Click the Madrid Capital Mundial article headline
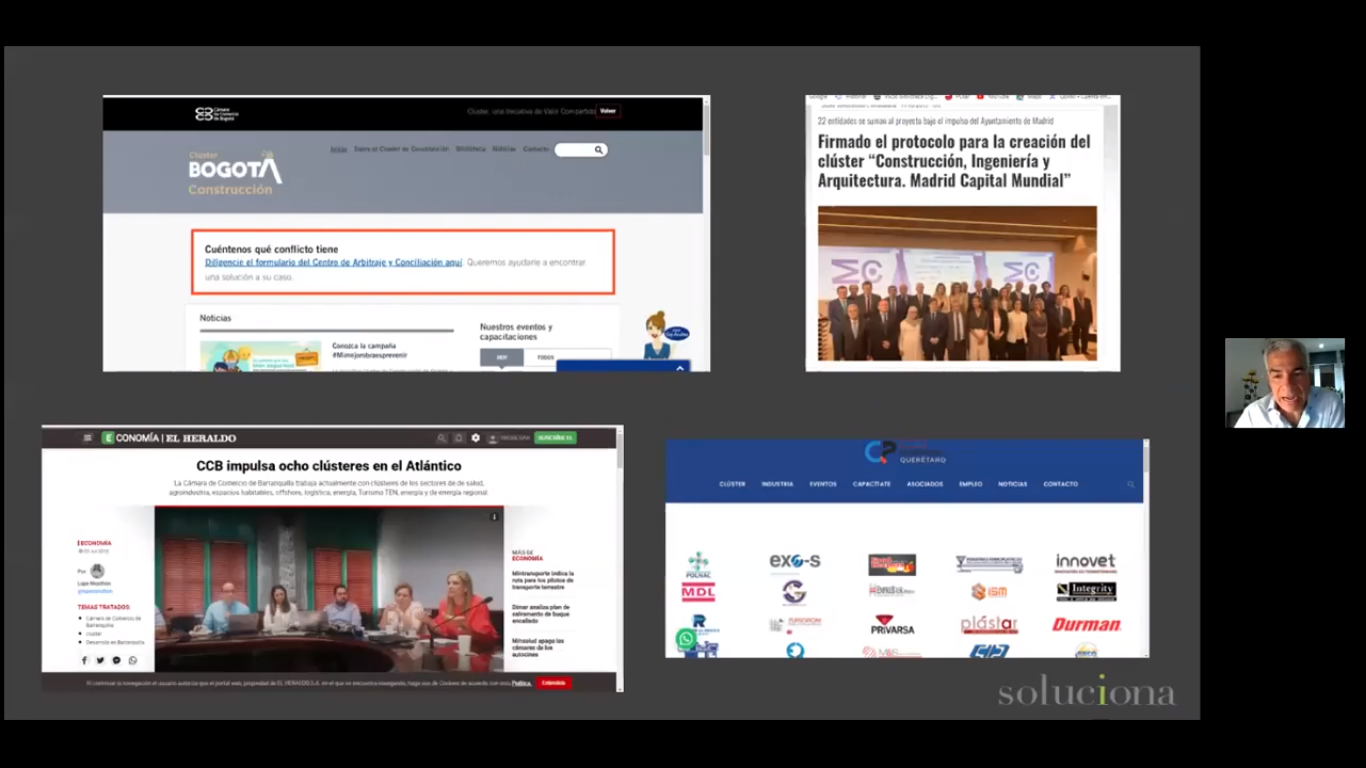1366x768 pixels. 954,161
